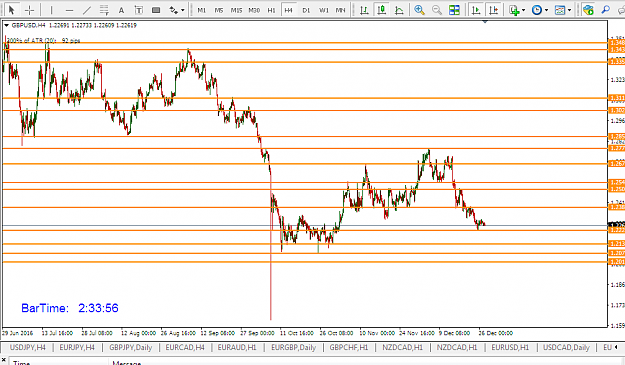Choose the trendline drawing tool
Image resolution: width=625 pixels, height=365 pixels.
point(86,10)
